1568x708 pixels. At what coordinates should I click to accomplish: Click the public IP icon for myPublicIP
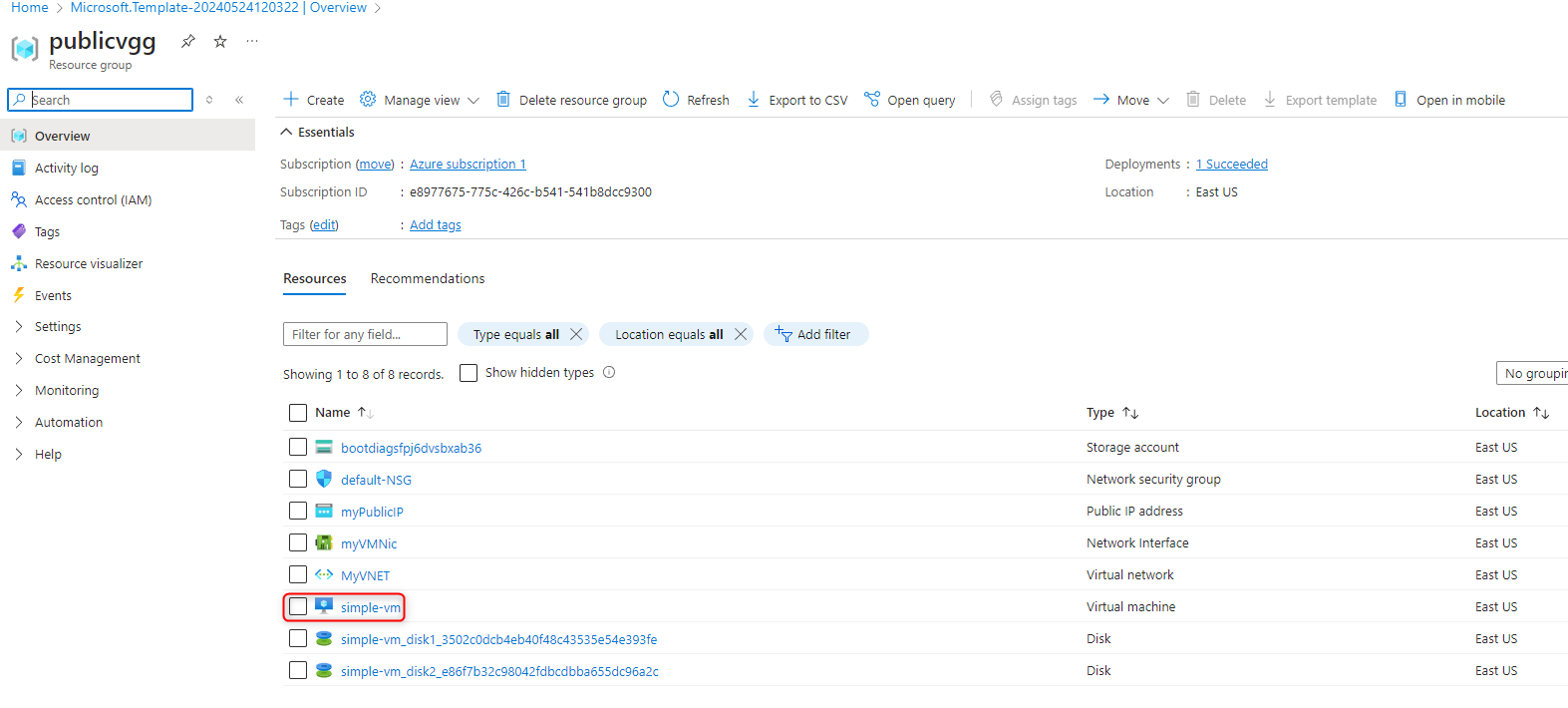click(324, 511)
